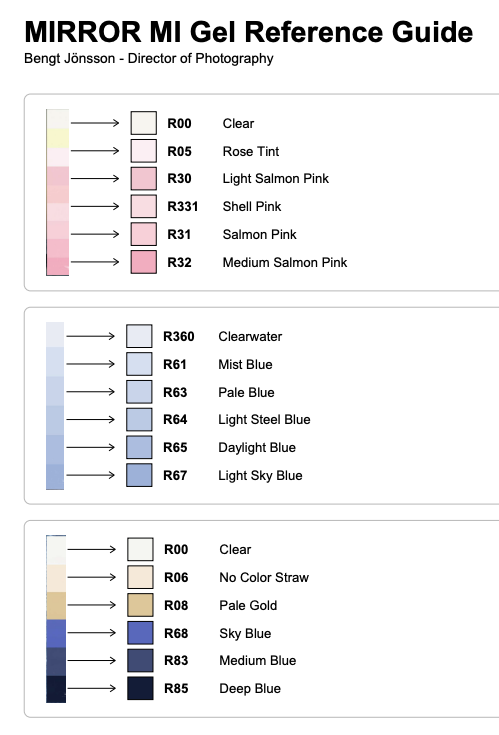This screenshot has height=735, width=499.
Task: Click the R00 Clear swatch in pink group
Action: pyautogui.click(x=143, y=123)
